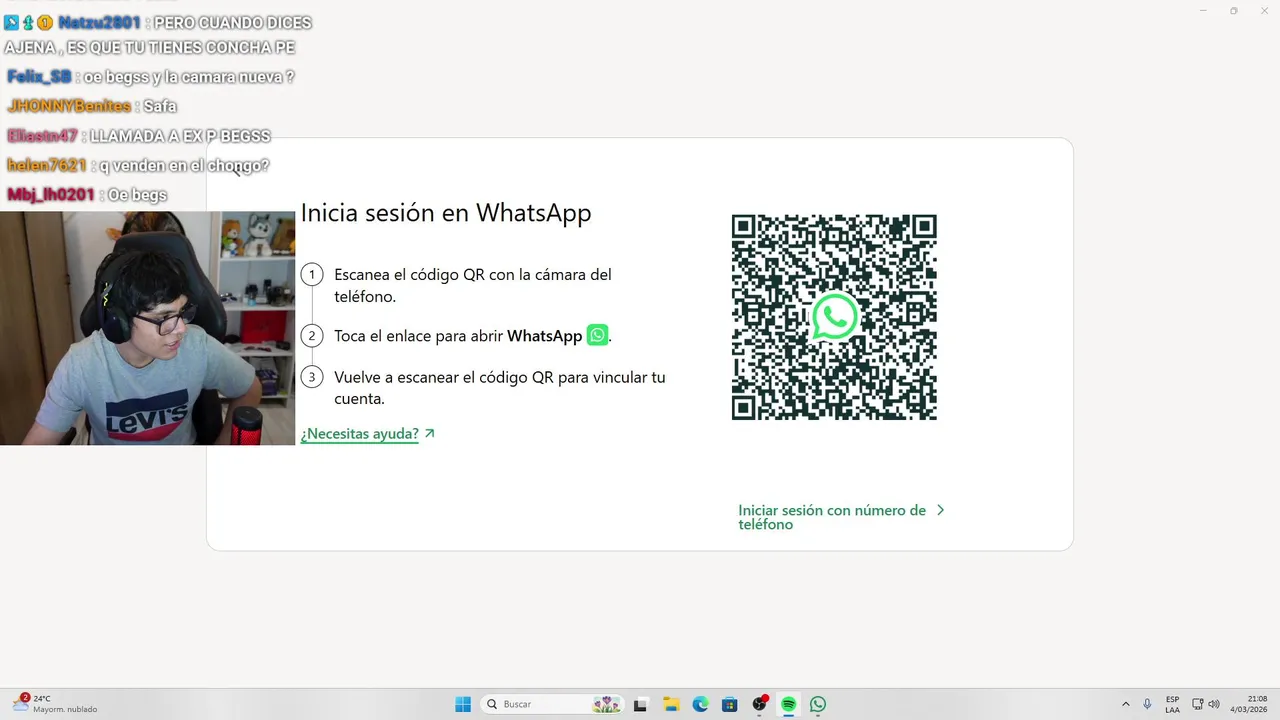Viewport: 1280px width, 720px height.
Task: Launch Microsoft Edge from the taskbar
Action: tap(701, 704)
